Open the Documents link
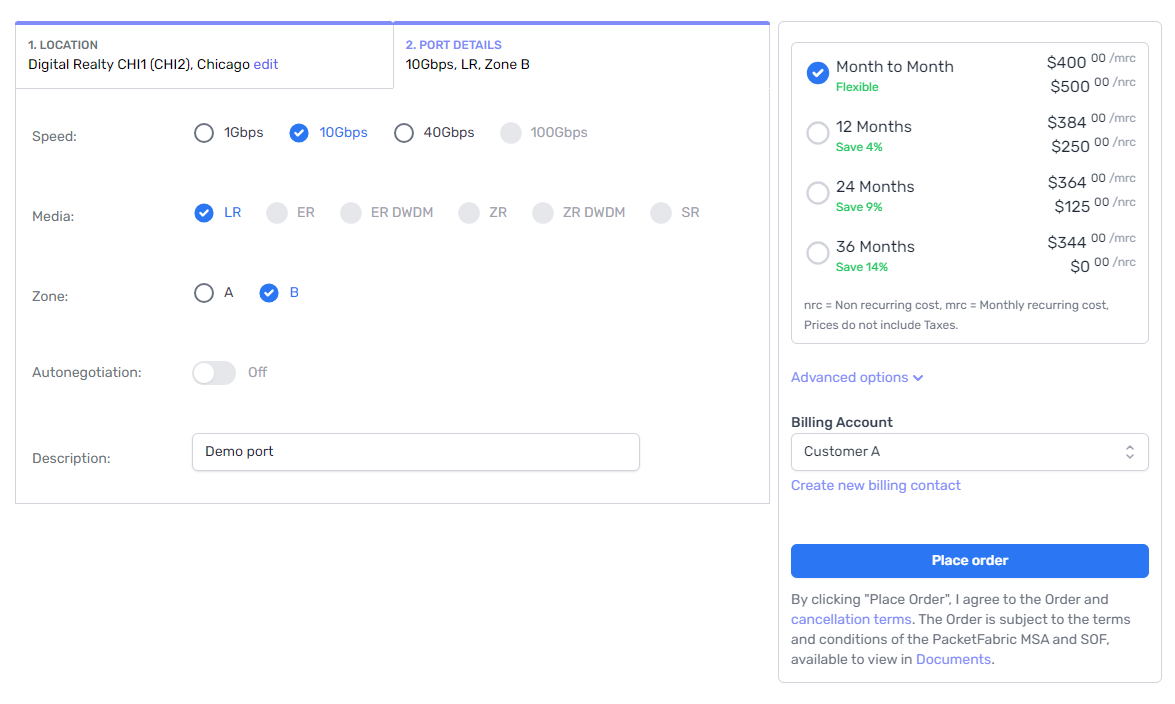 point(953,660)
